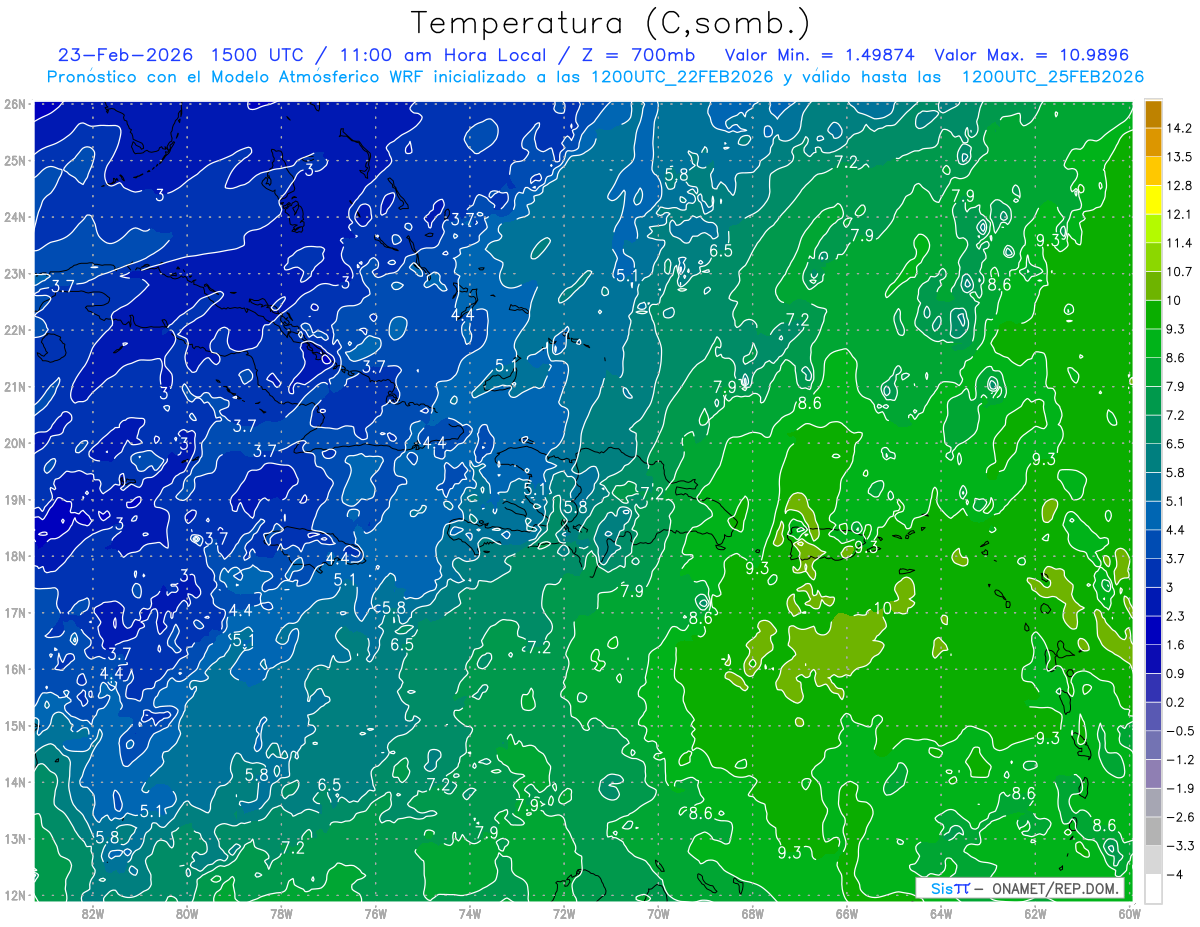Click the "80W" longitude axis label
1200x927 pixels.
[187, 914]
